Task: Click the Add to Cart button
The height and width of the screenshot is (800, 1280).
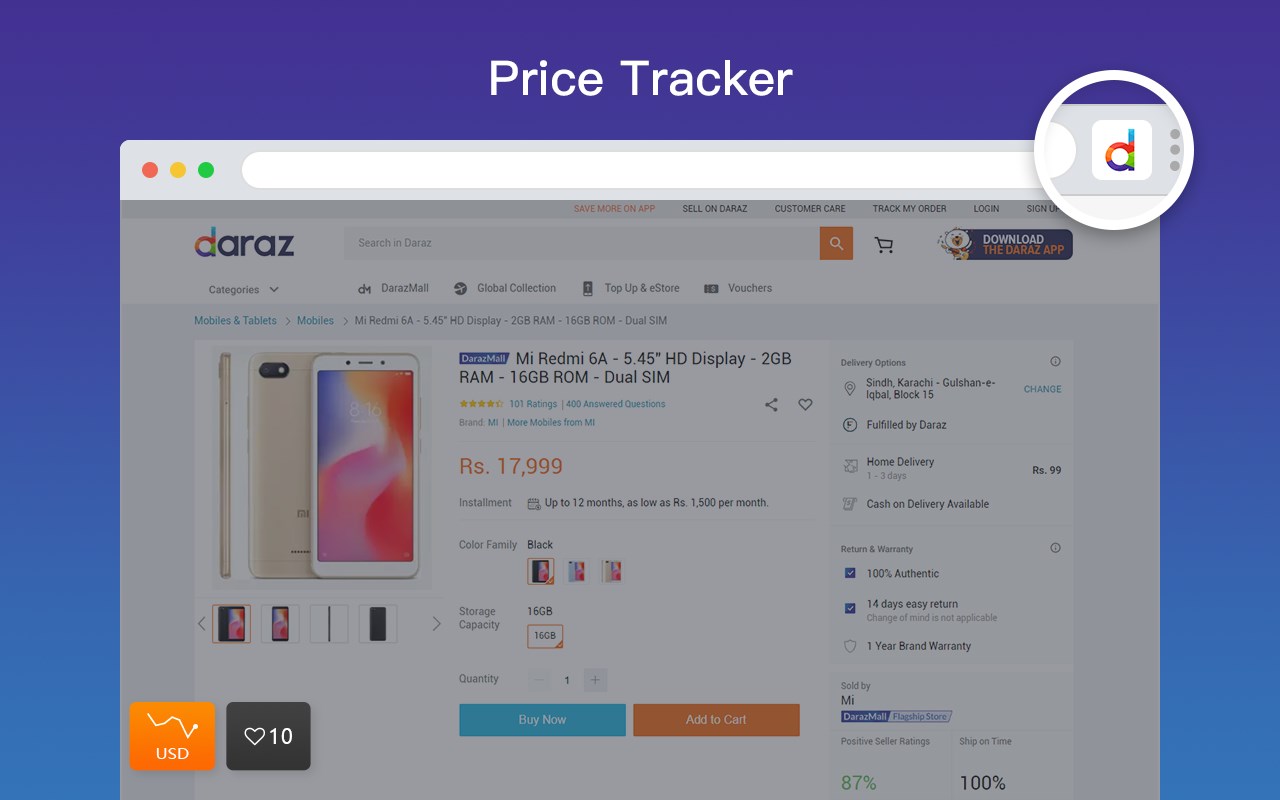Action: (x=716, y=720)
